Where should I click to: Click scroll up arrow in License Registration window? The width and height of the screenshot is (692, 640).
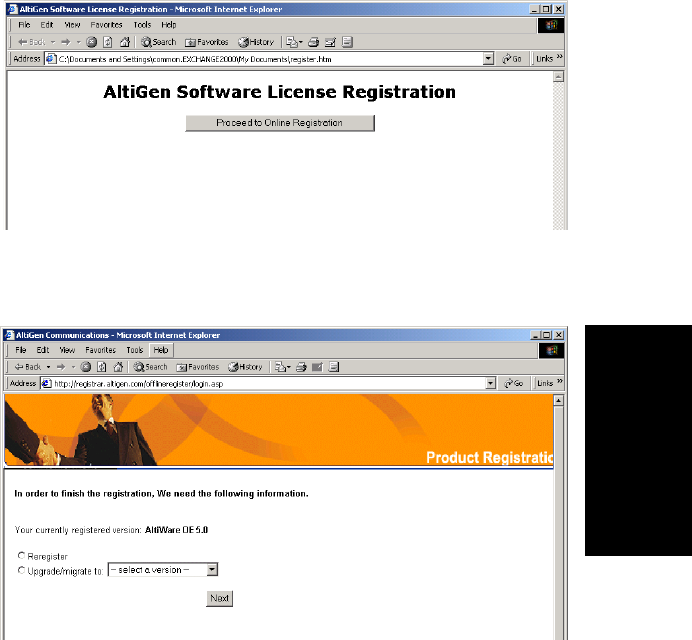(x=558, y=77)
